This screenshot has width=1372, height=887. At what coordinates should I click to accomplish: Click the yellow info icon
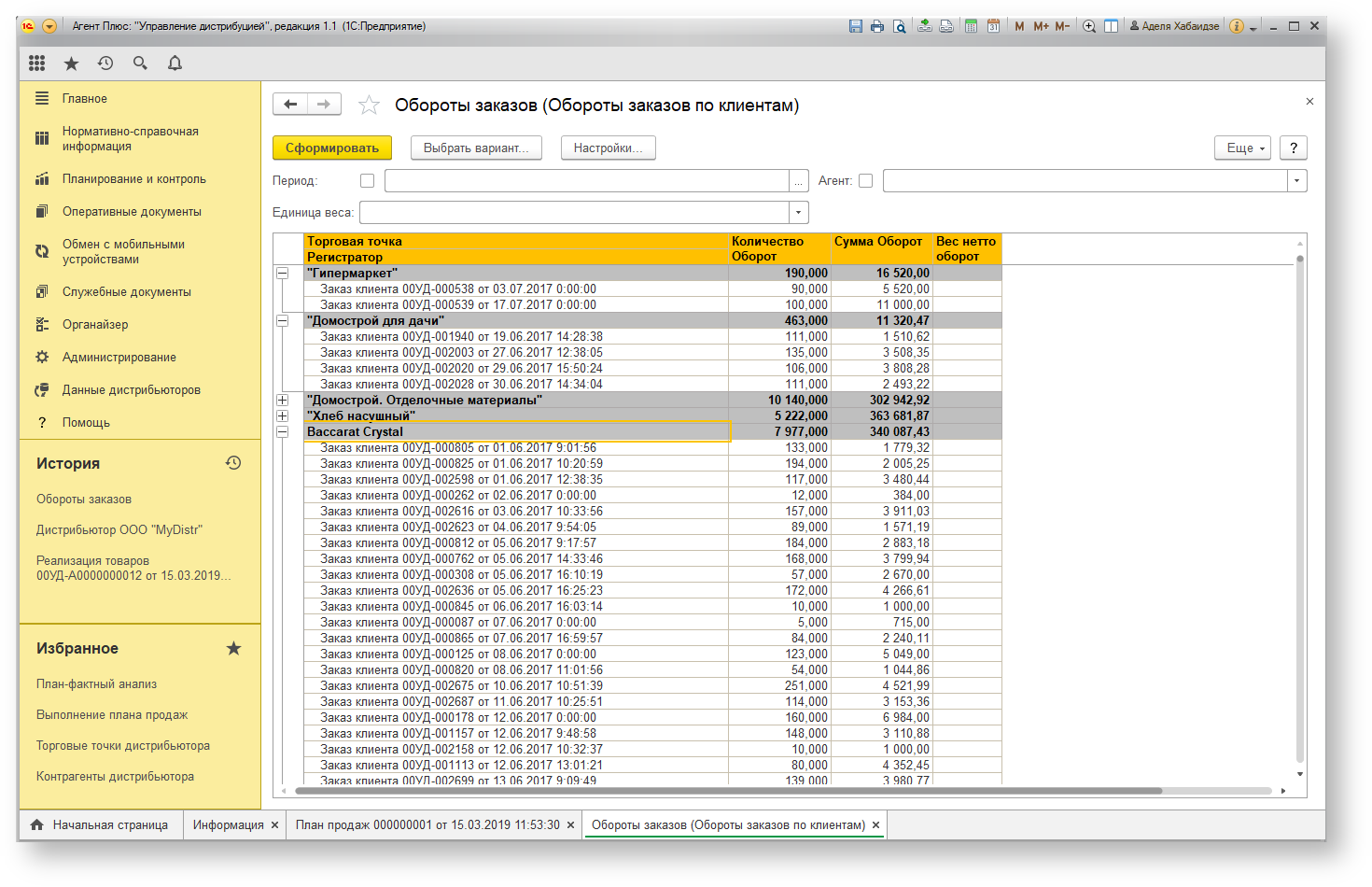[x=1237, y=26]
